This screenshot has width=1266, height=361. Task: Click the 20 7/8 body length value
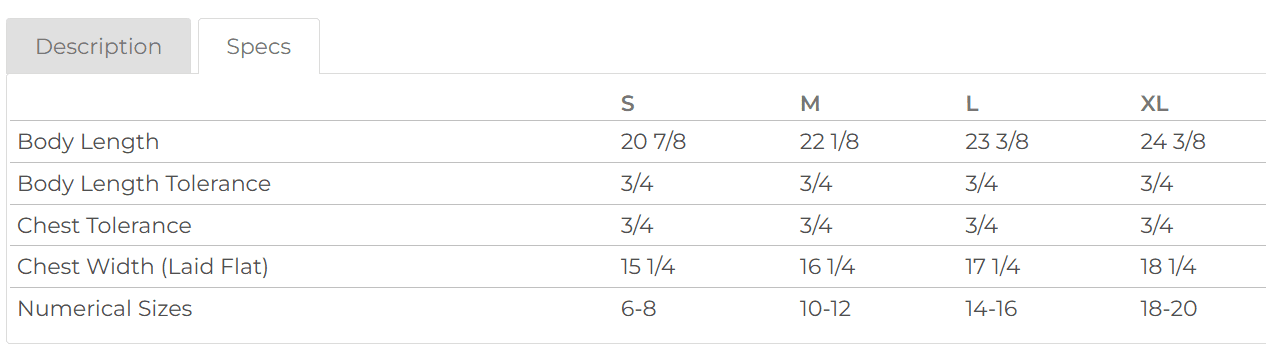click(653, 142)
